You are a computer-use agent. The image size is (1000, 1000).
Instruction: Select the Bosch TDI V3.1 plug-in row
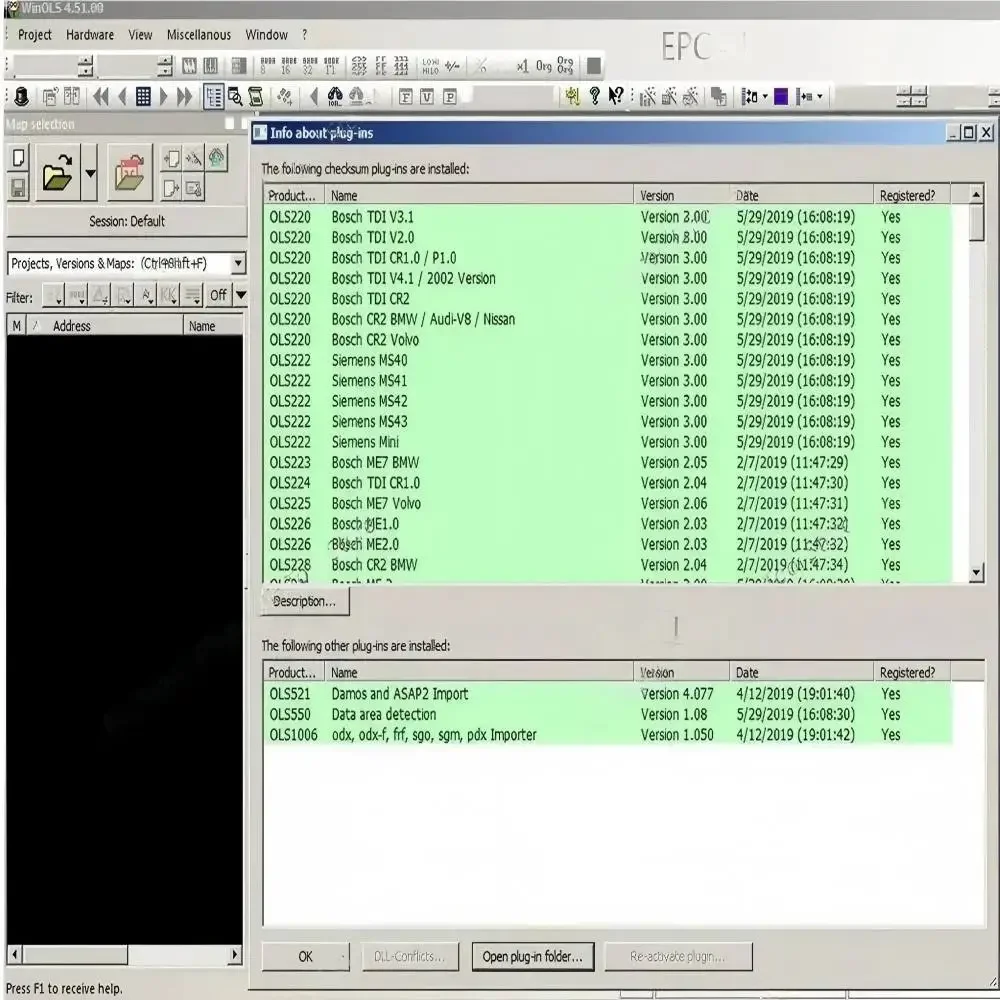(x=607, y=217)
